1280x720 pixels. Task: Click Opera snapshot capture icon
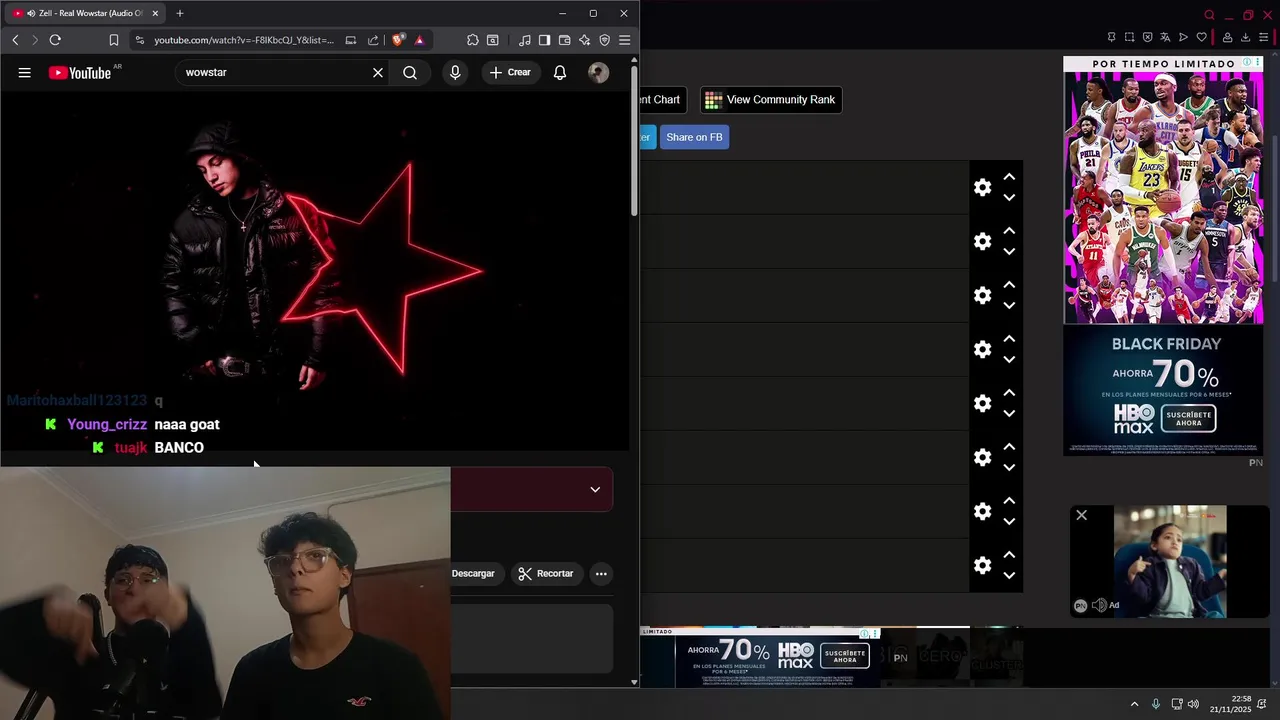coord(1129,37)
